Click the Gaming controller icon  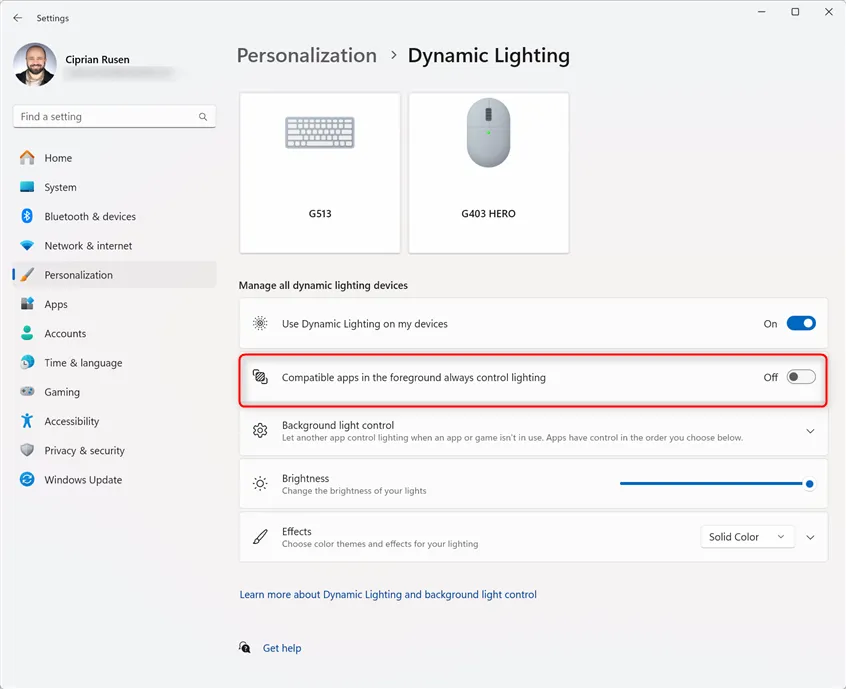(27, 392)
